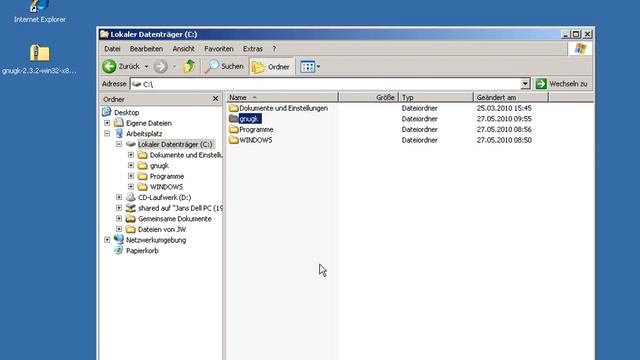640x360 pixels.
Task: Open Papierkorb recycle bin in tree
Action: click(142, 251)
